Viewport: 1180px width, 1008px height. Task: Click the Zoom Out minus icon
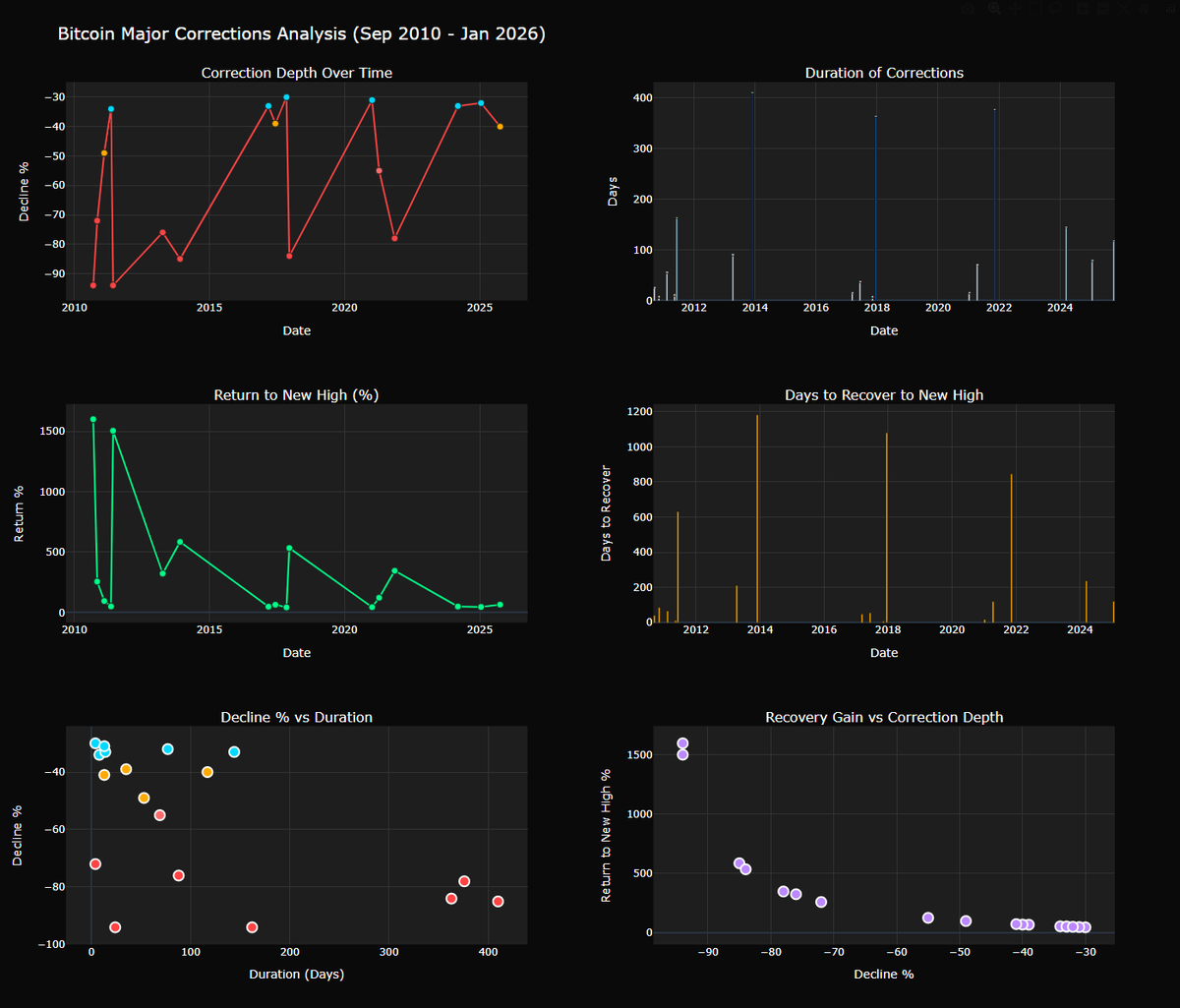click(1103, 9)
